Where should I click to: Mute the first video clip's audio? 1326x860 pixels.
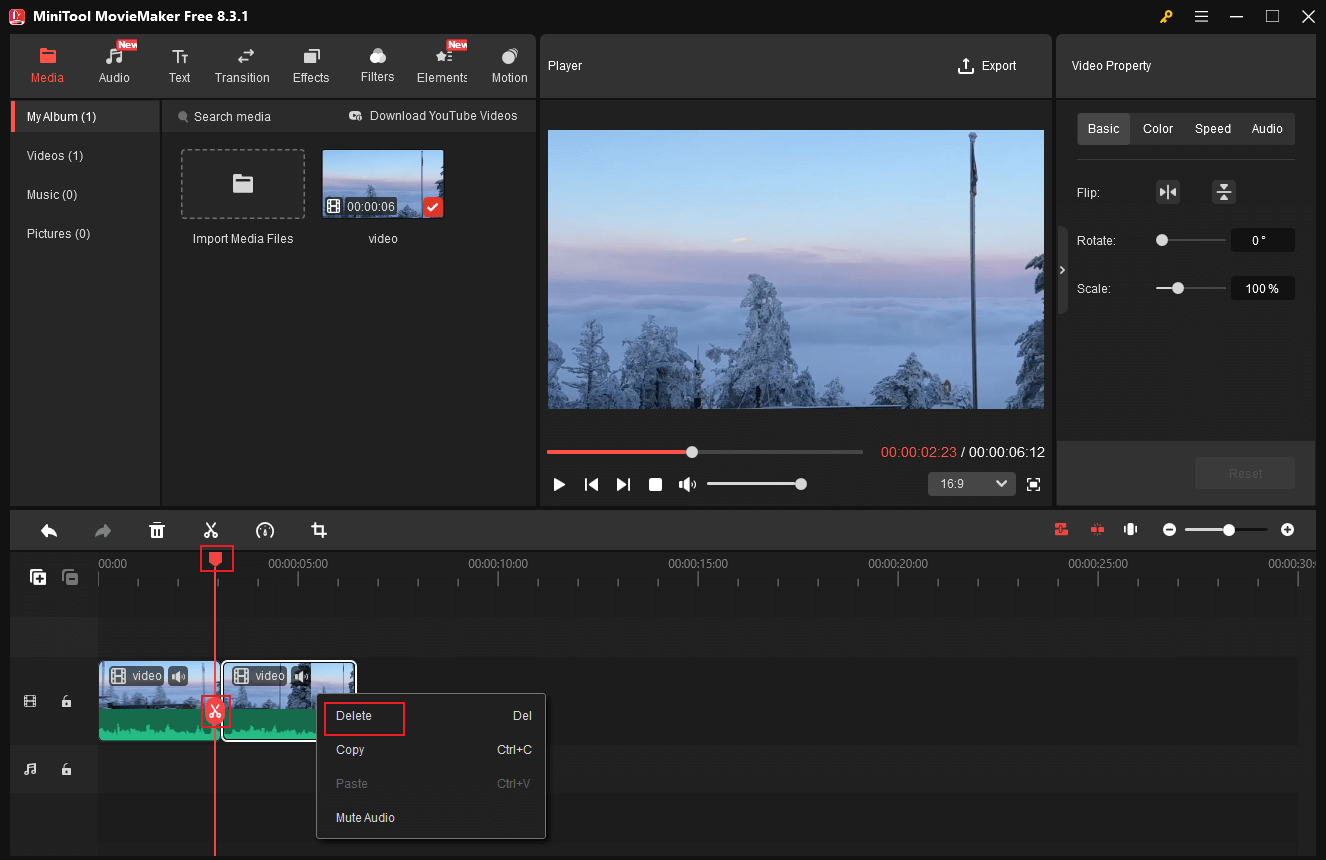point(178,676)
